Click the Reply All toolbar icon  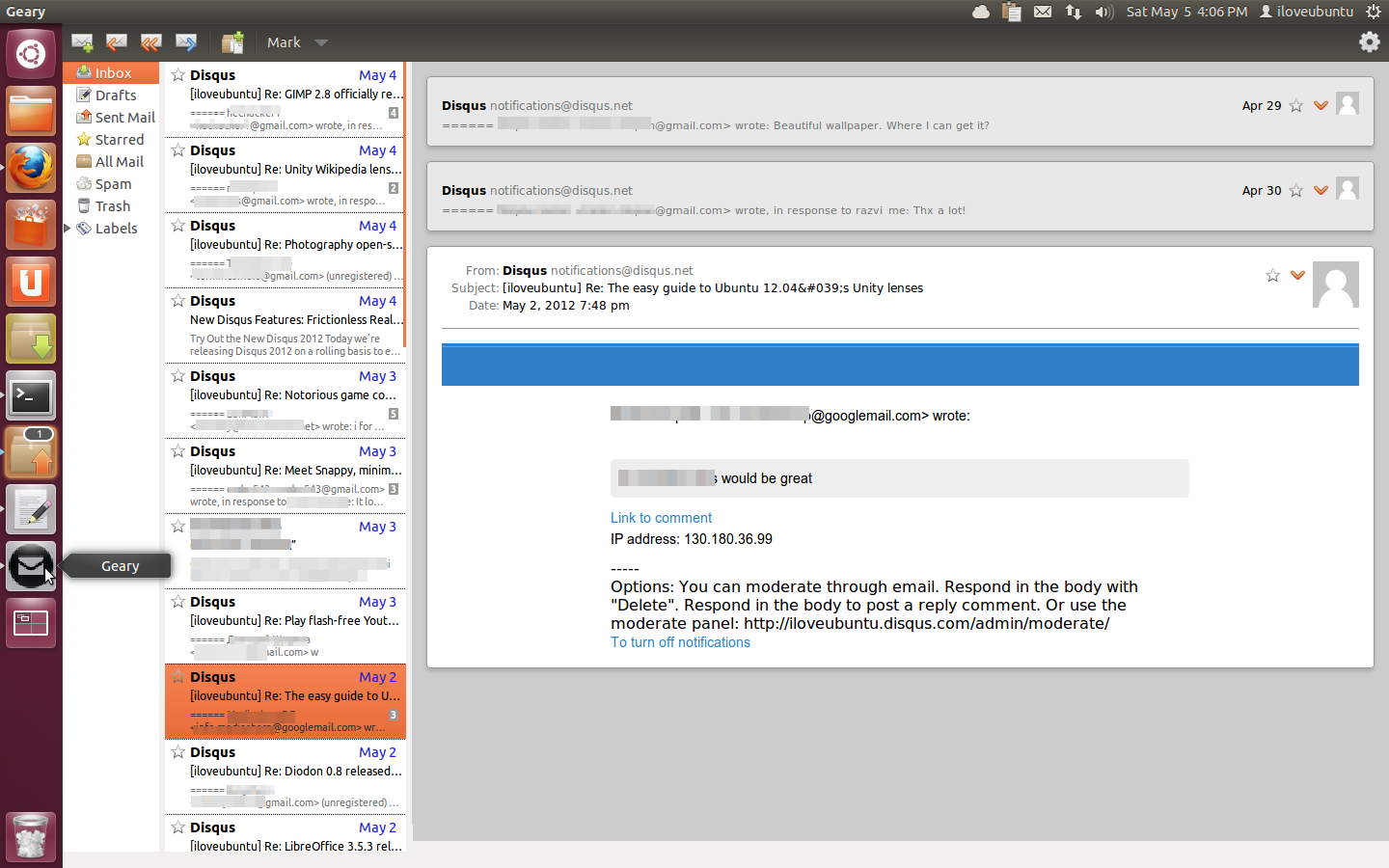[x=150, y=42]
